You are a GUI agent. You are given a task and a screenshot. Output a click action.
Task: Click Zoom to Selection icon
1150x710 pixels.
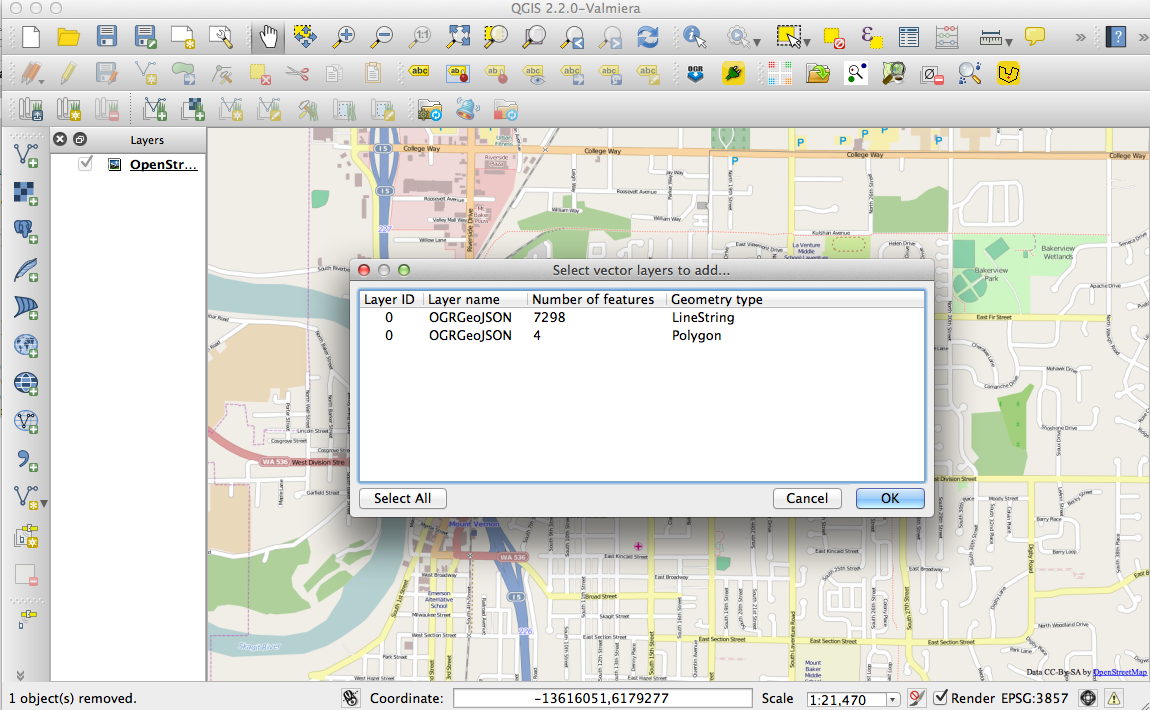(x=497, y=37)
